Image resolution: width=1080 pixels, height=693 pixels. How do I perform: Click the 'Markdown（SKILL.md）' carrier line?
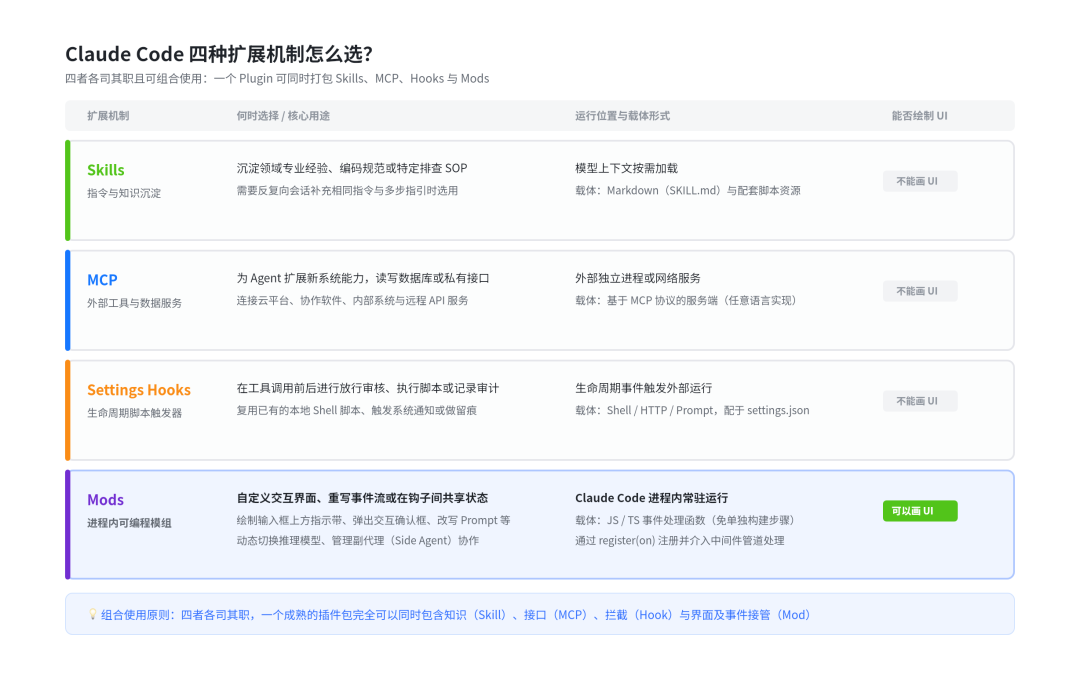point(688,191)
